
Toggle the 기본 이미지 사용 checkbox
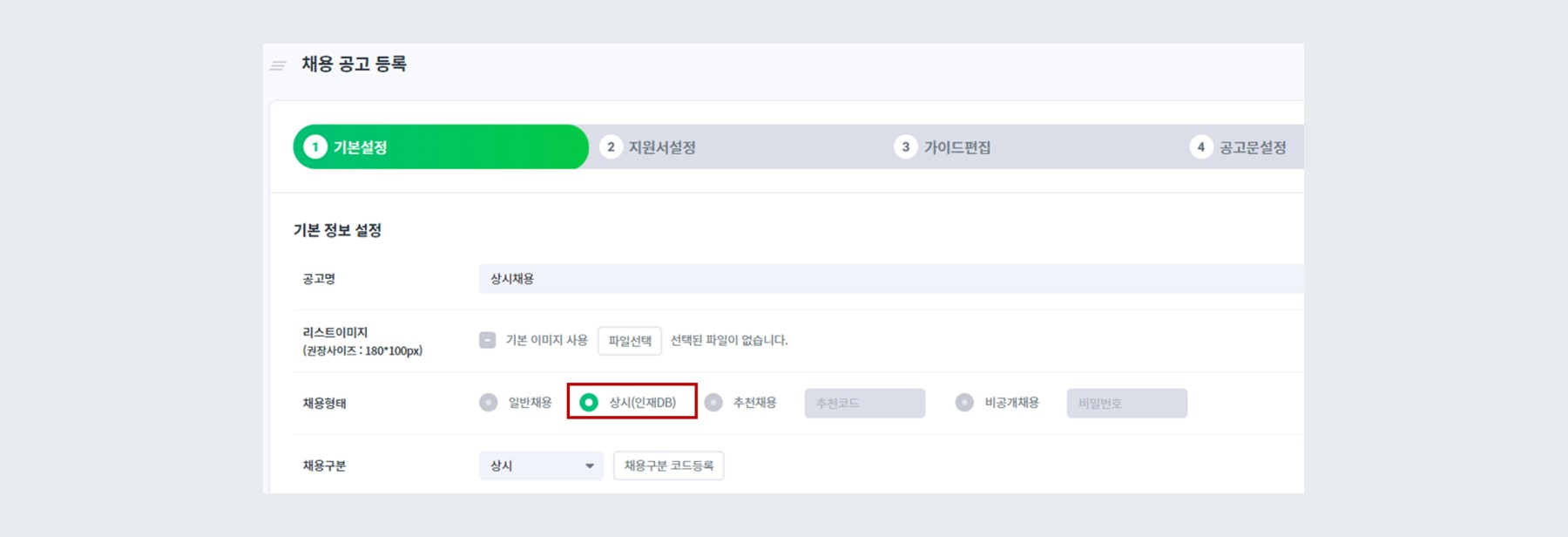(485, 341)
